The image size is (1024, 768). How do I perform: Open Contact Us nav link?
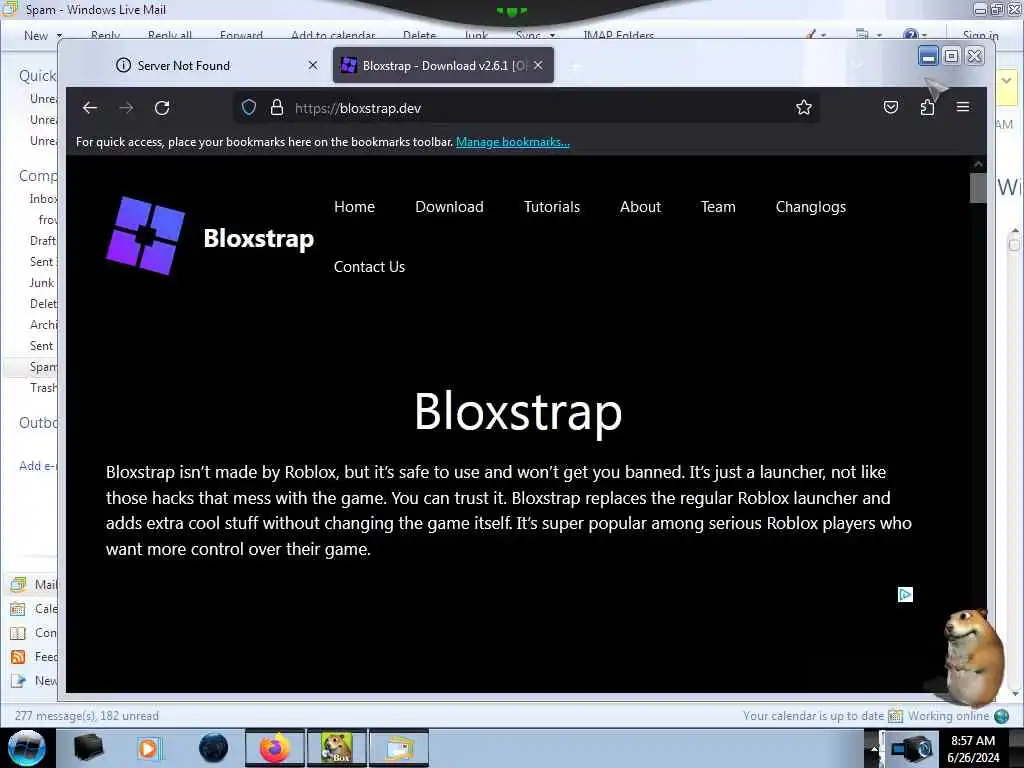pyautogui.click(x=369, y=267)
